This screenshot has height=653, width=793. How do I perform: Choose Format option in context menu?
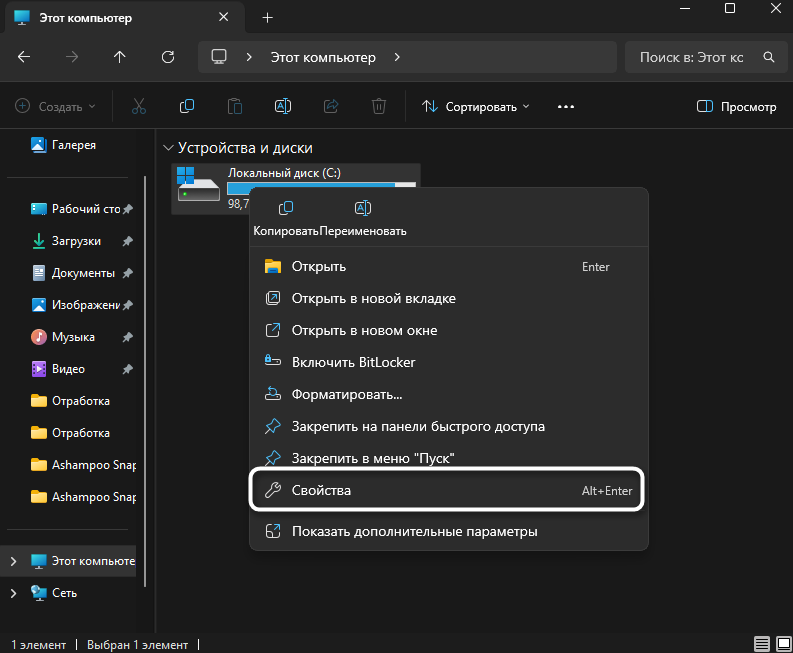point(346,394)
